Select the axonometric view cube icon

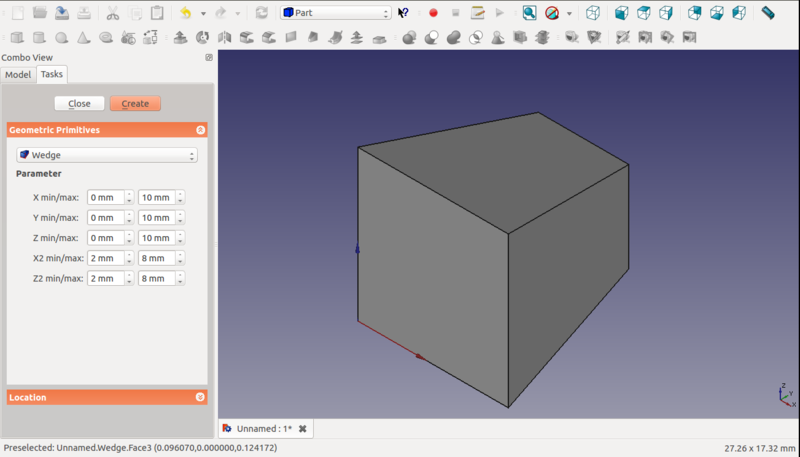pos(593,13)
